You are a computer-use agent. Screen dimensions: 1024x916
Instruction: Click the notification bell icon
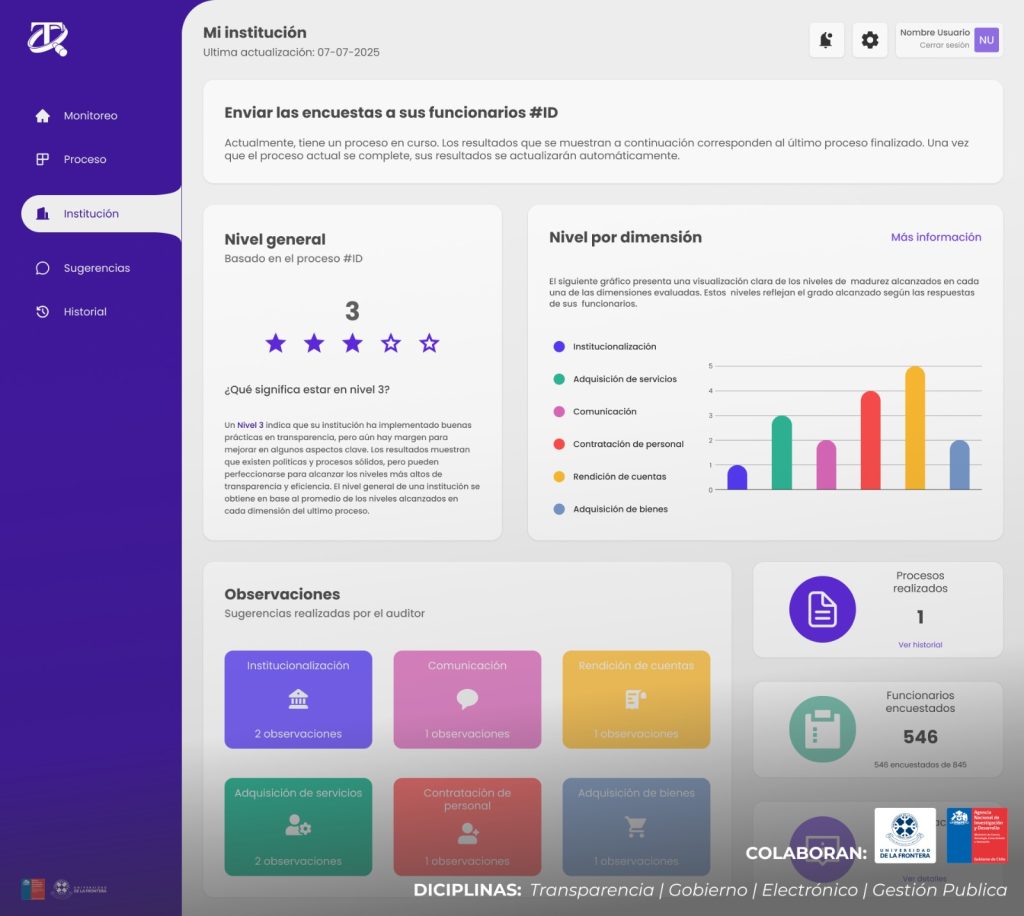click(826, 40)
